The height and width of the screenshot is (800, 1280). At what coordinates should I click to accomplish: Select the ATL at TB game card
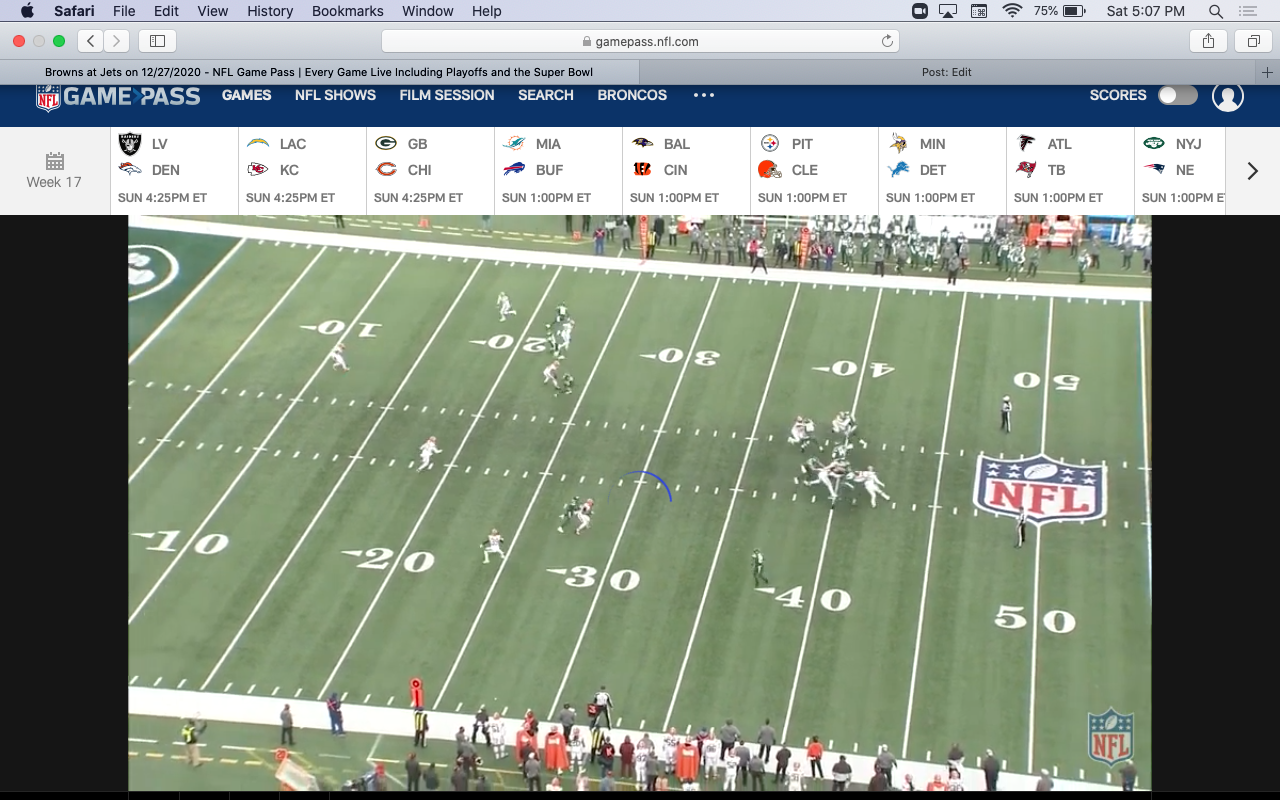point(1070,170)
